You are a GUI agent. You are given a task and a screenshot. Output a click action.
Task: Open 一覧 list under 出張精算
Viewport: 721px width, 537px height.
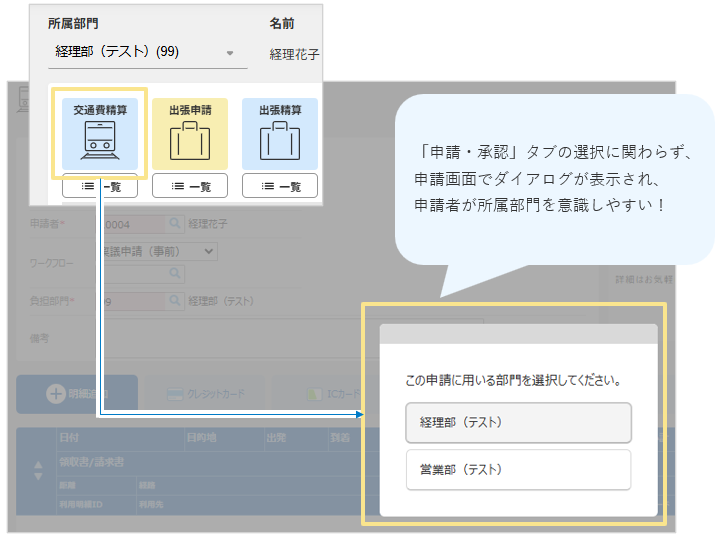pyautogui.click(x=279, y=186)
